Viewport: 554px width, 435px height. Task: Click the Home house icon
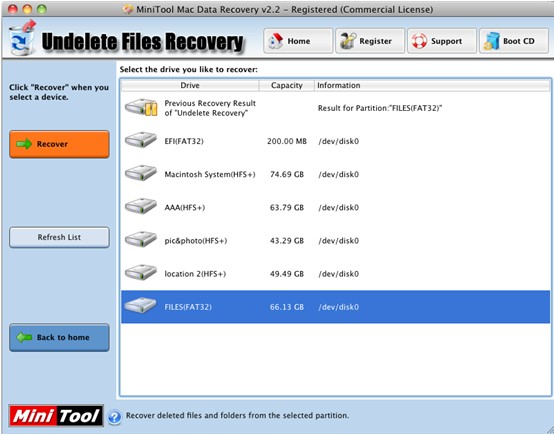(276, 41)
